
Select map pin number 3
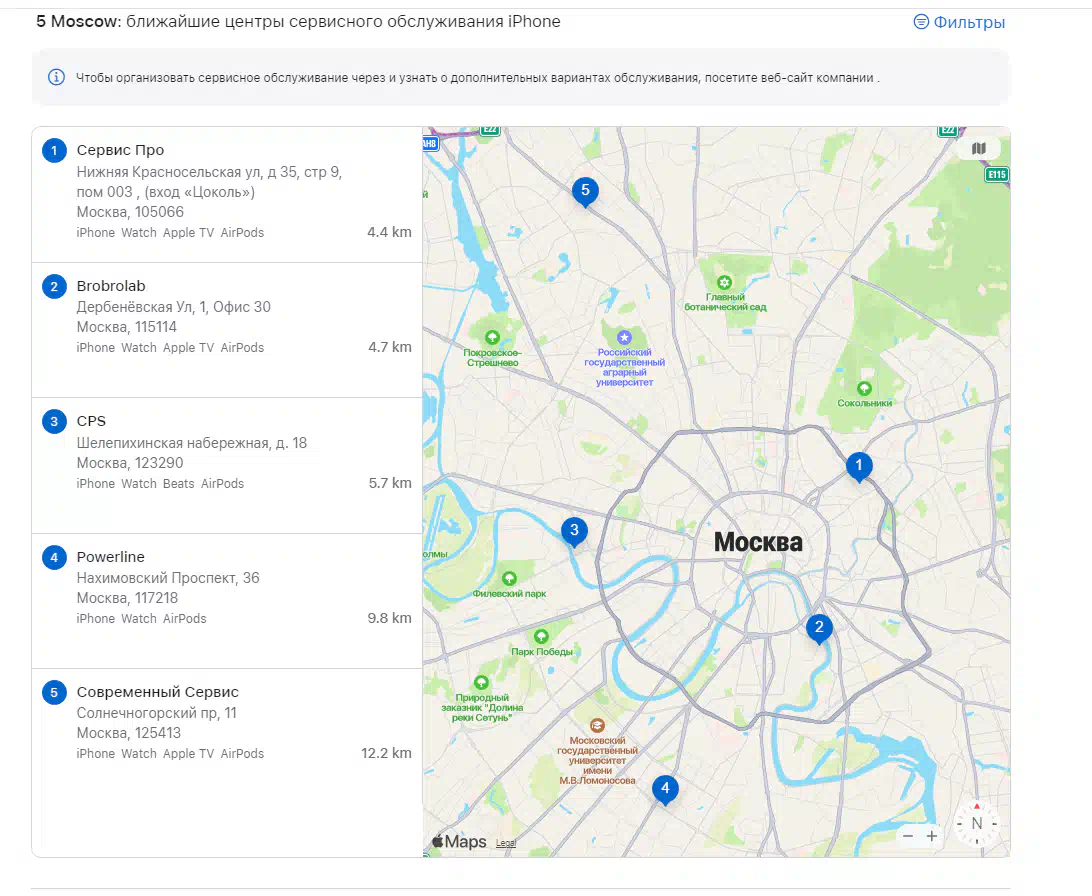coord(574,531)
